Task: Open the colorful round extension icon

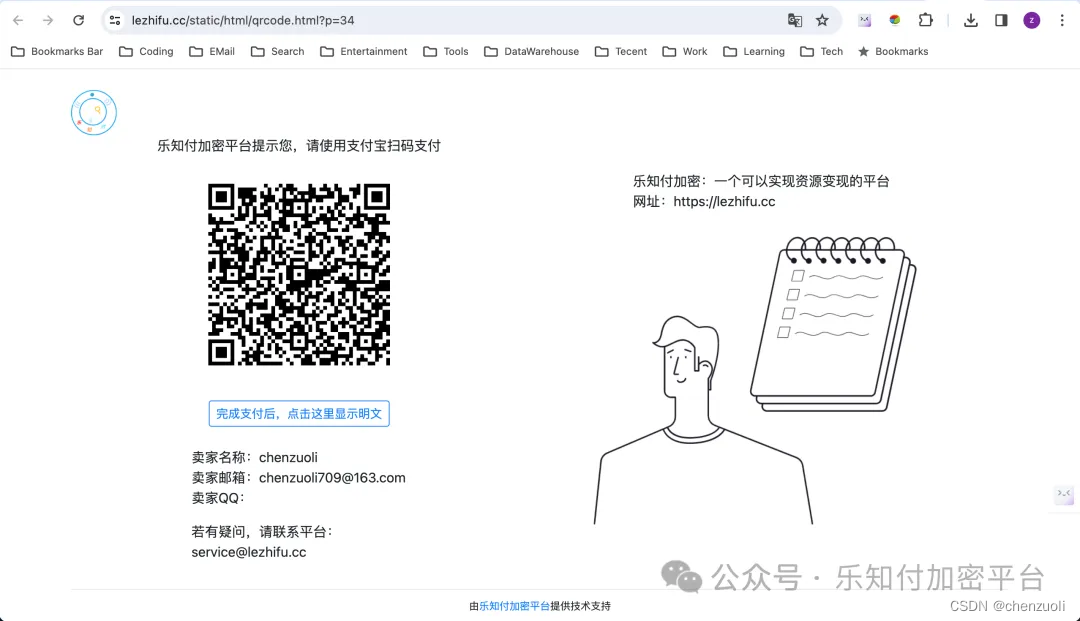Action: click(895, 21)
